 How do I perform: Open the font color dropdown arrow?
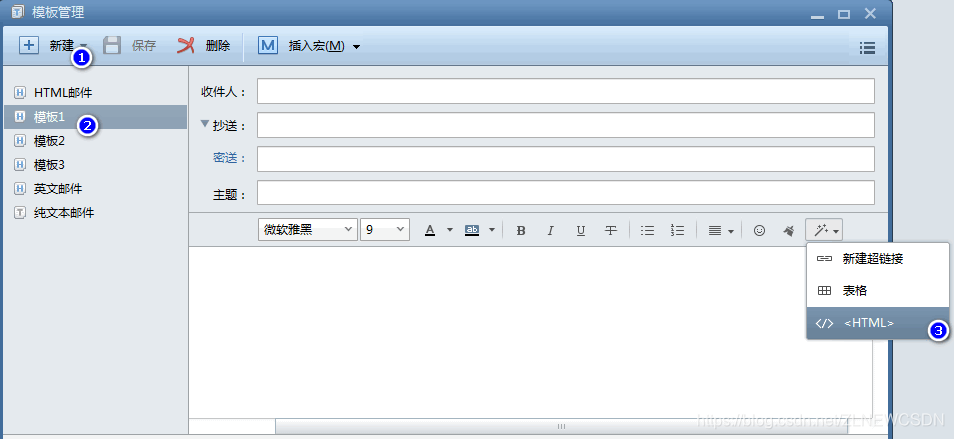450,230
